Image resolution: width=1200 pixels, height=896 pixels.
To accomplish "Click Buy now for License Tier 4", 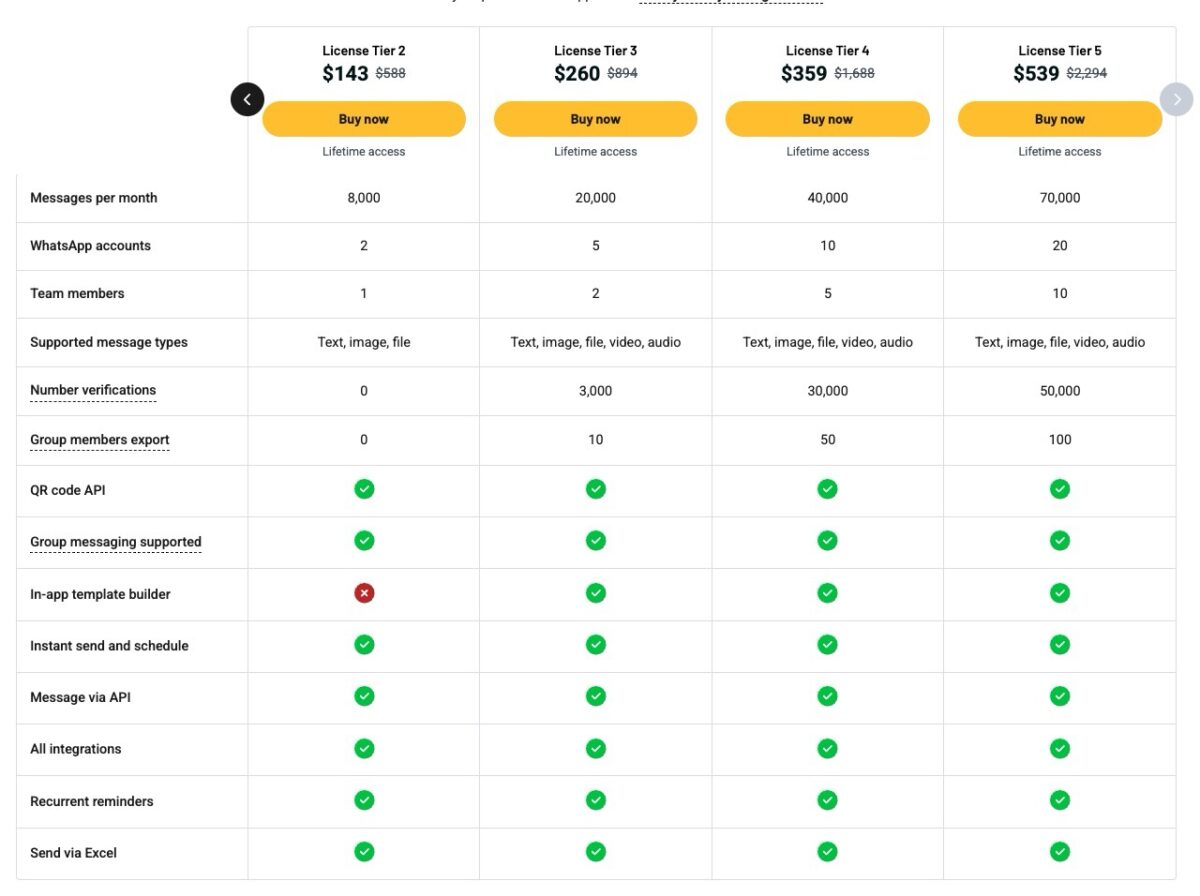I will tap(828, 119).
